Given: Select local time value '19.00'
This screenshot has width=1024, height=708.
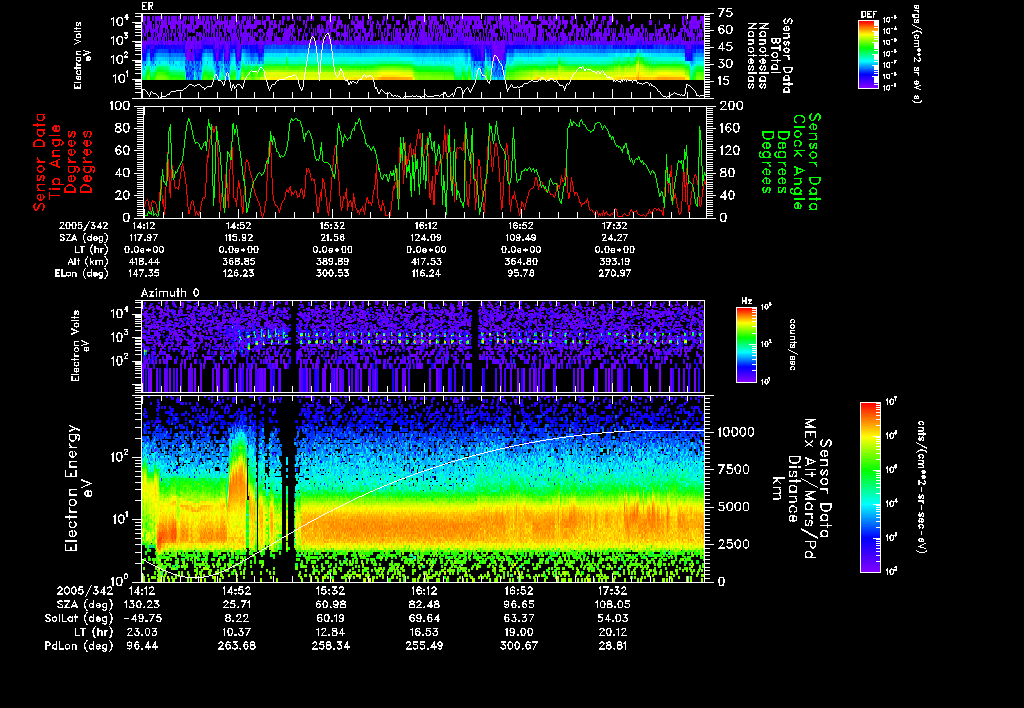Looking at the screenshot, I should click(519, 632).
